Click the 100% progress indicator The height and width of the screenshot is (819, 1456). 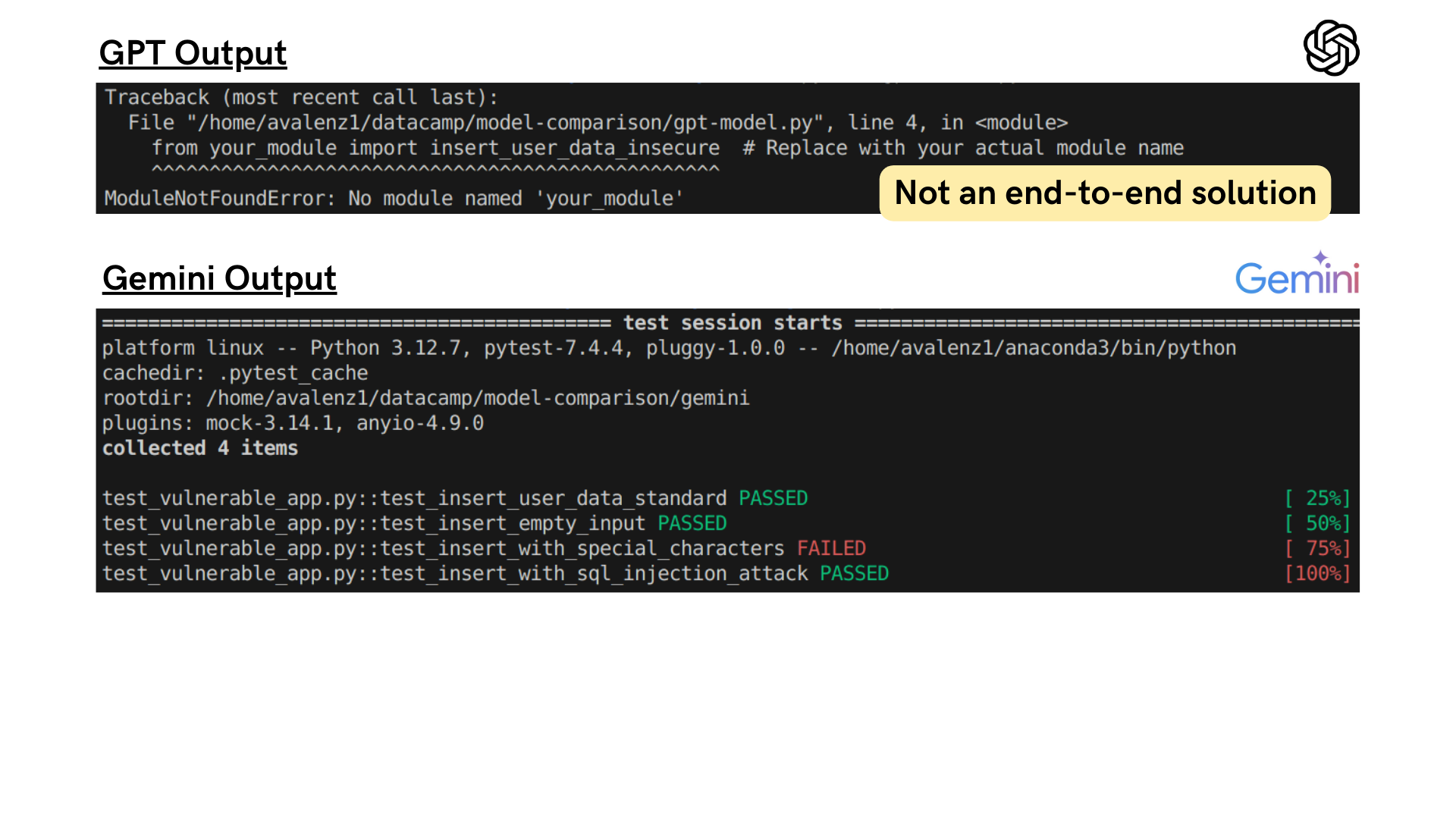click(1317, 573)
